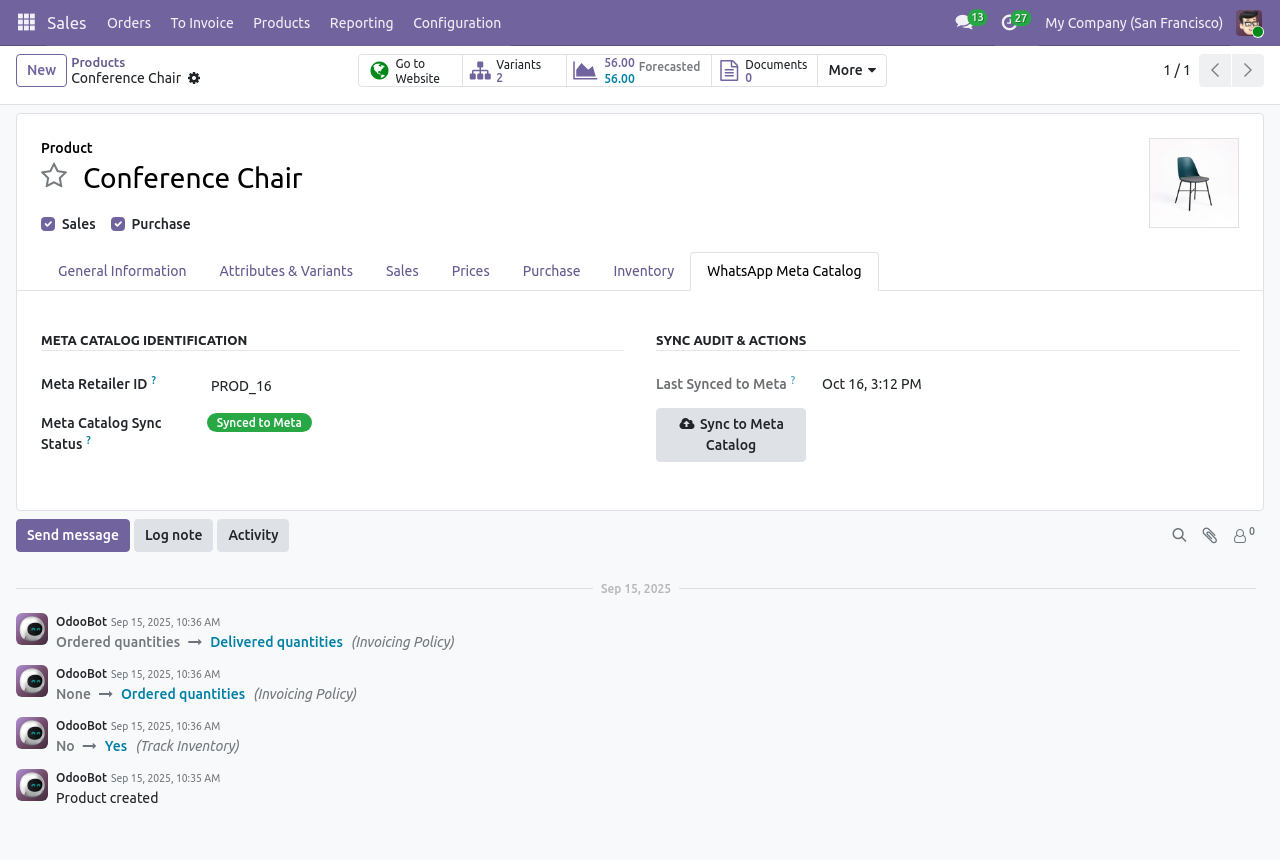Toggle the Purchase checkbox
This screenshot has width=1280, height=860.
click(x=118, y=224)
